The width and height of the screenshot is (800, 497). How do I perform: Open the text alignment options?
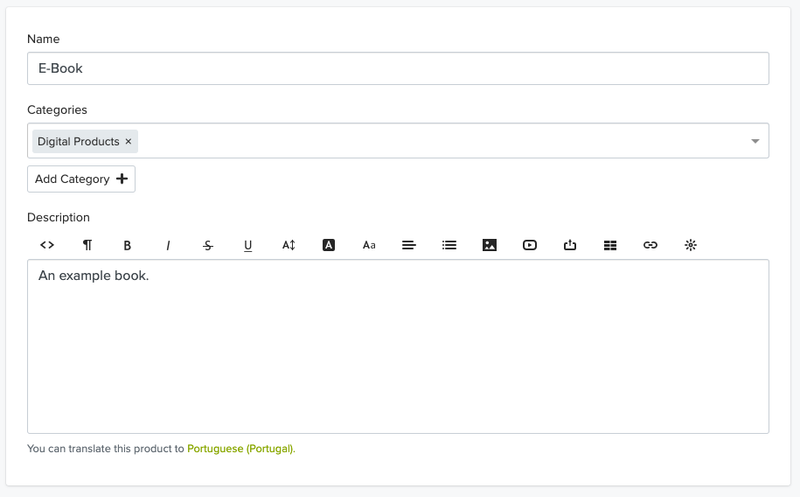[x=409, y=245]
